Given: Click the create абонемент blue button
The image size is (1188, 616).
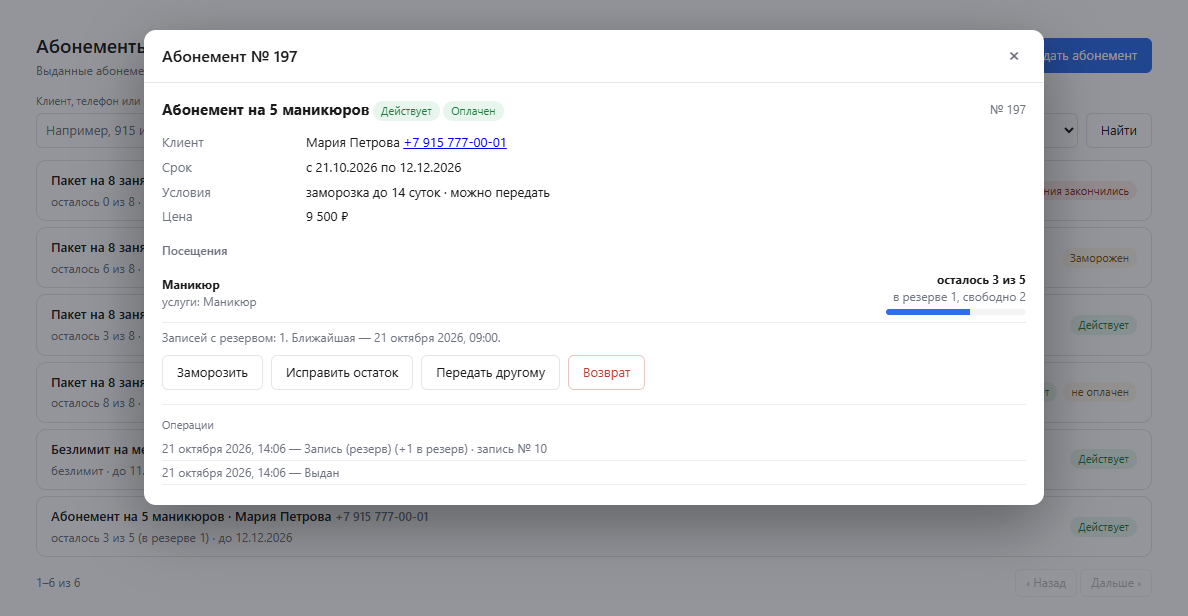Looking at the screenshot, I should (1097, 55).
